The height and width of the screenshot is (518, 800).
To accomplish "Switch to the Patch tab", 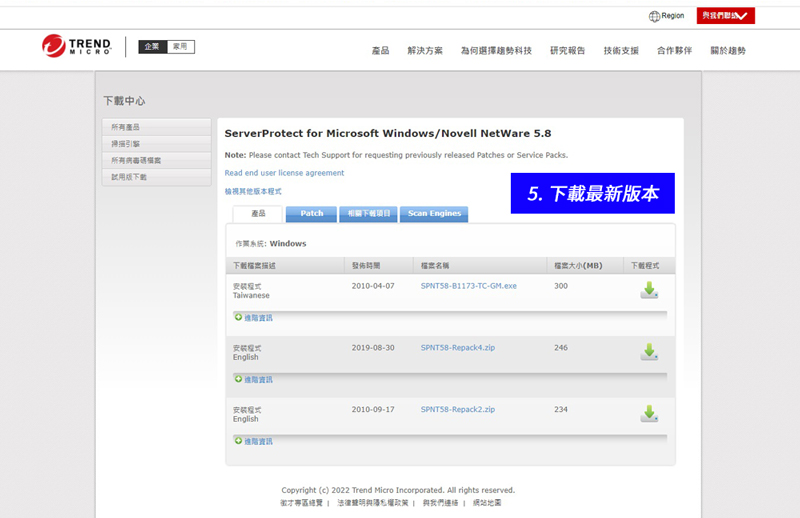I will (x=311, y=214).
